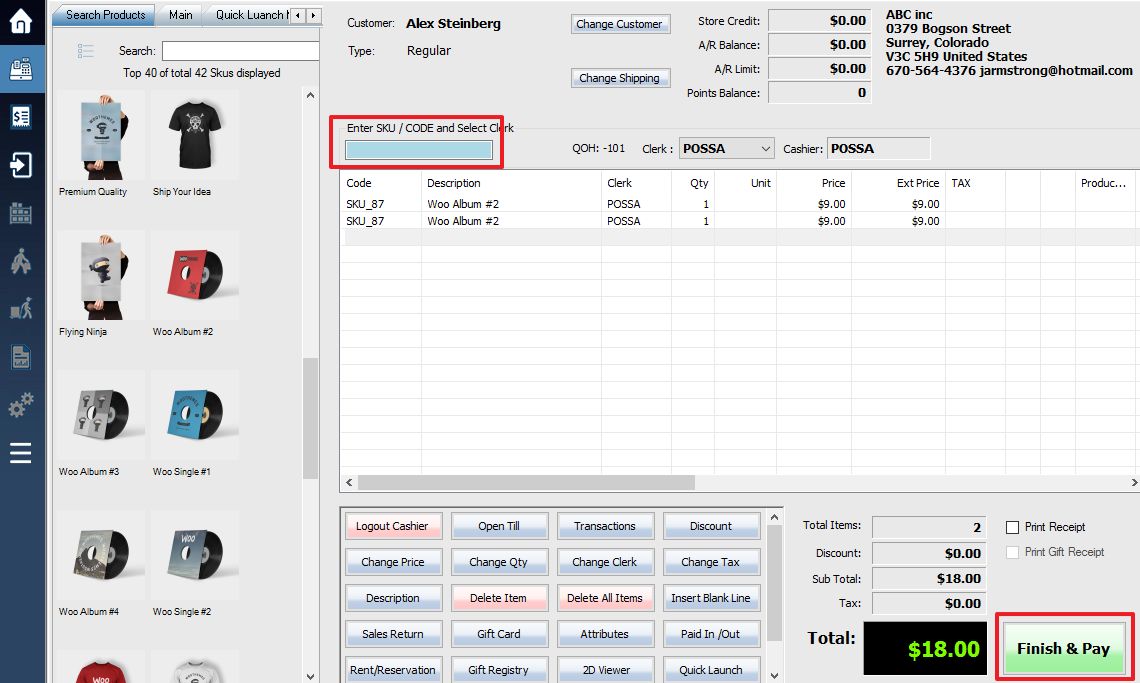This screenshot has width=1140, height=683.
Task: Click the Discount button
Action: [x=711, y=526]
